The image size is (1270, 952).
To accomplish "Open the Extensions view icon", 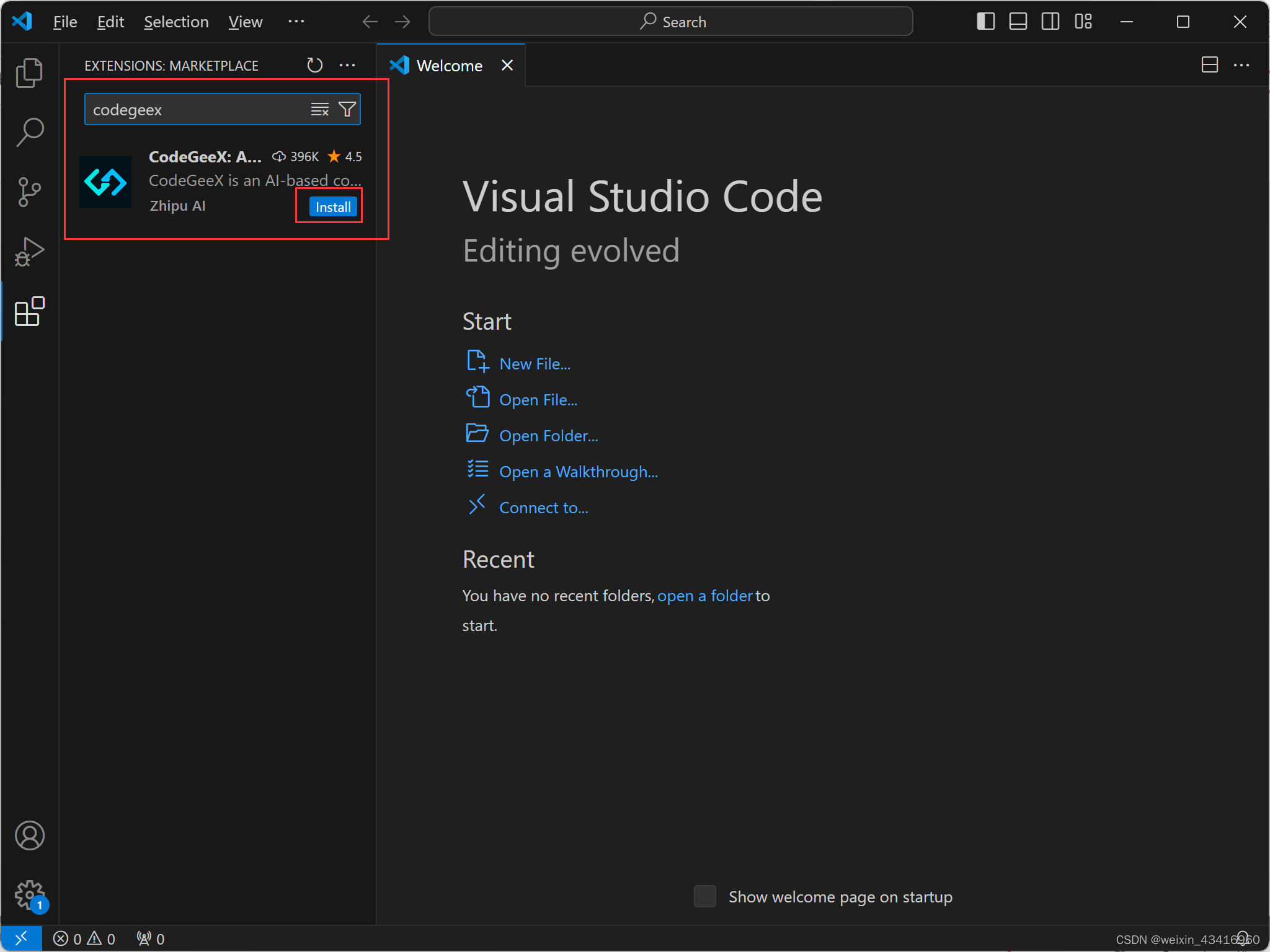I will pyautogui.click(x=29, y=311).
